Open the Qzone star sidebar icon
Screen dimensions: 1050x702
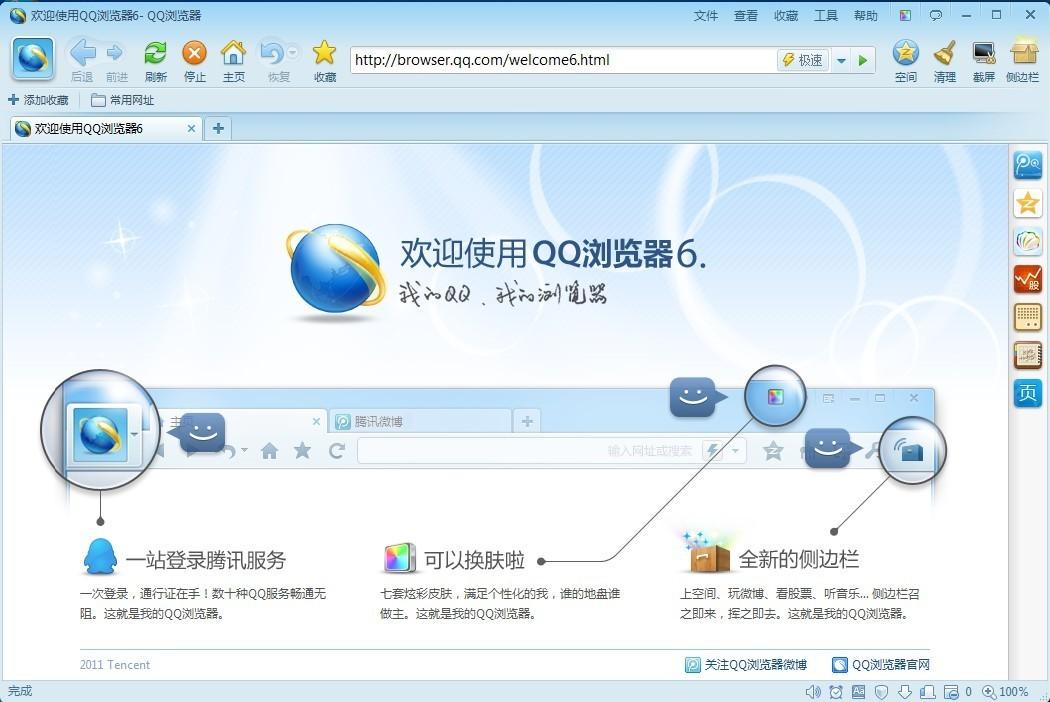click(1027, 202)
